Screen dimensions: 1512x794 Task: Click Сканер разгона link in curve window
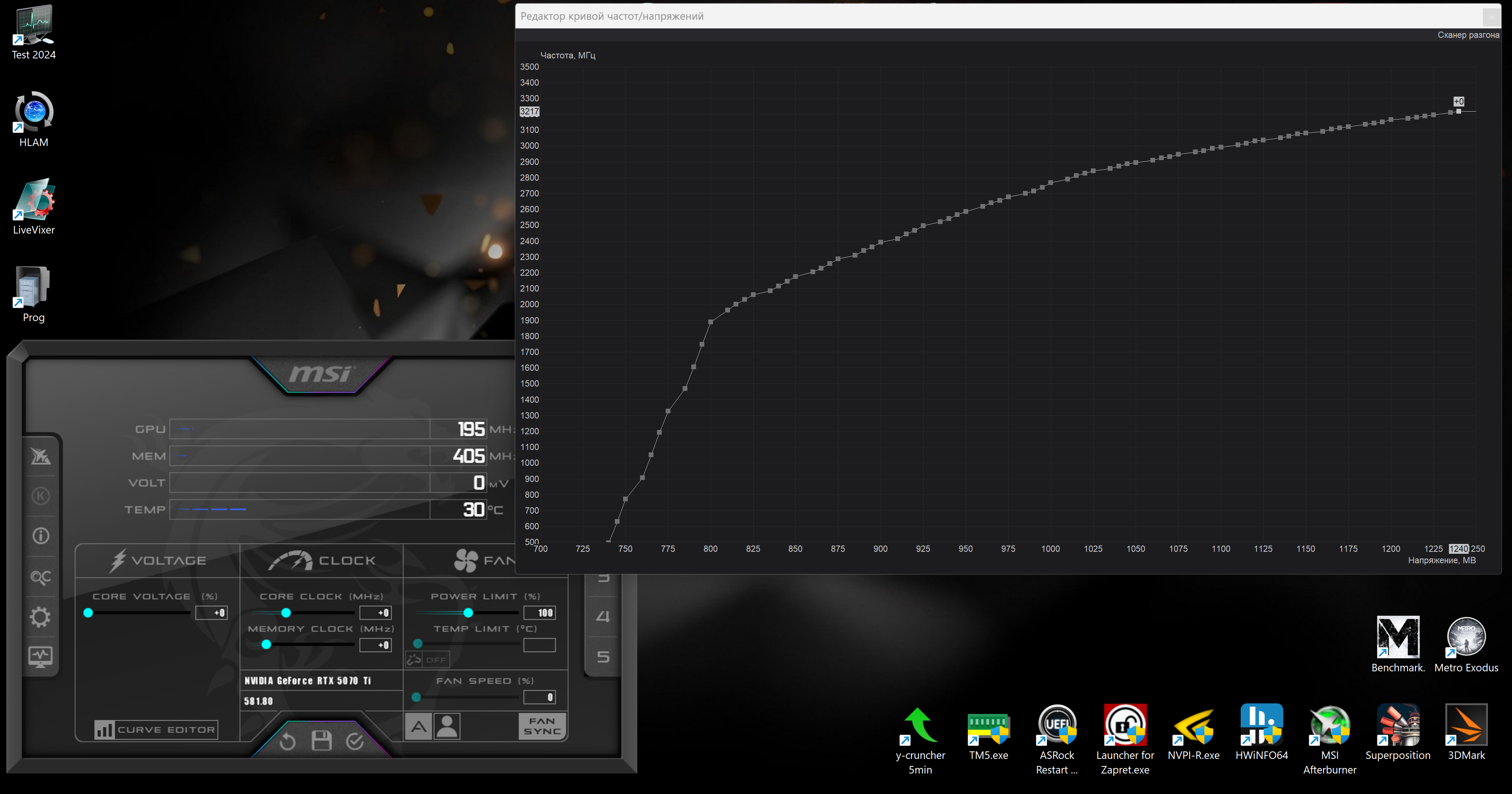click(x=1468, y=35)
